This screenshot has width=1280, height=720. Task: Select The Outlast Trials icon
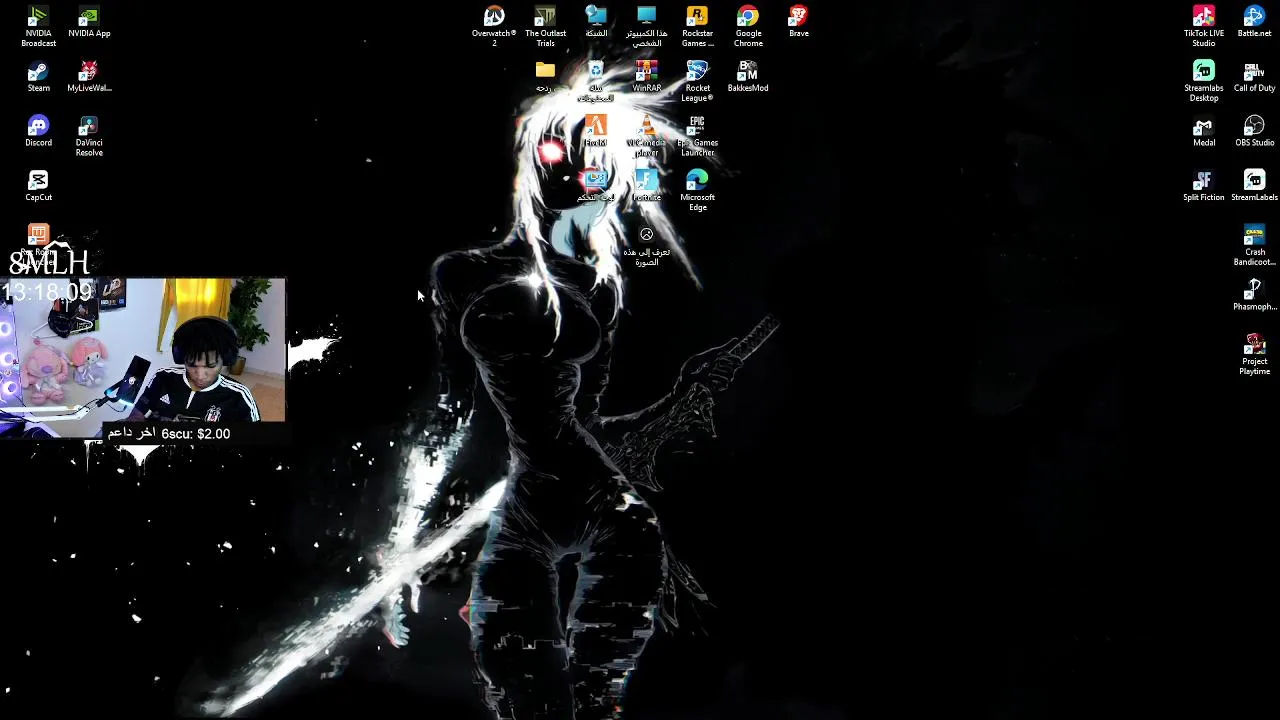tap(545, 27)
